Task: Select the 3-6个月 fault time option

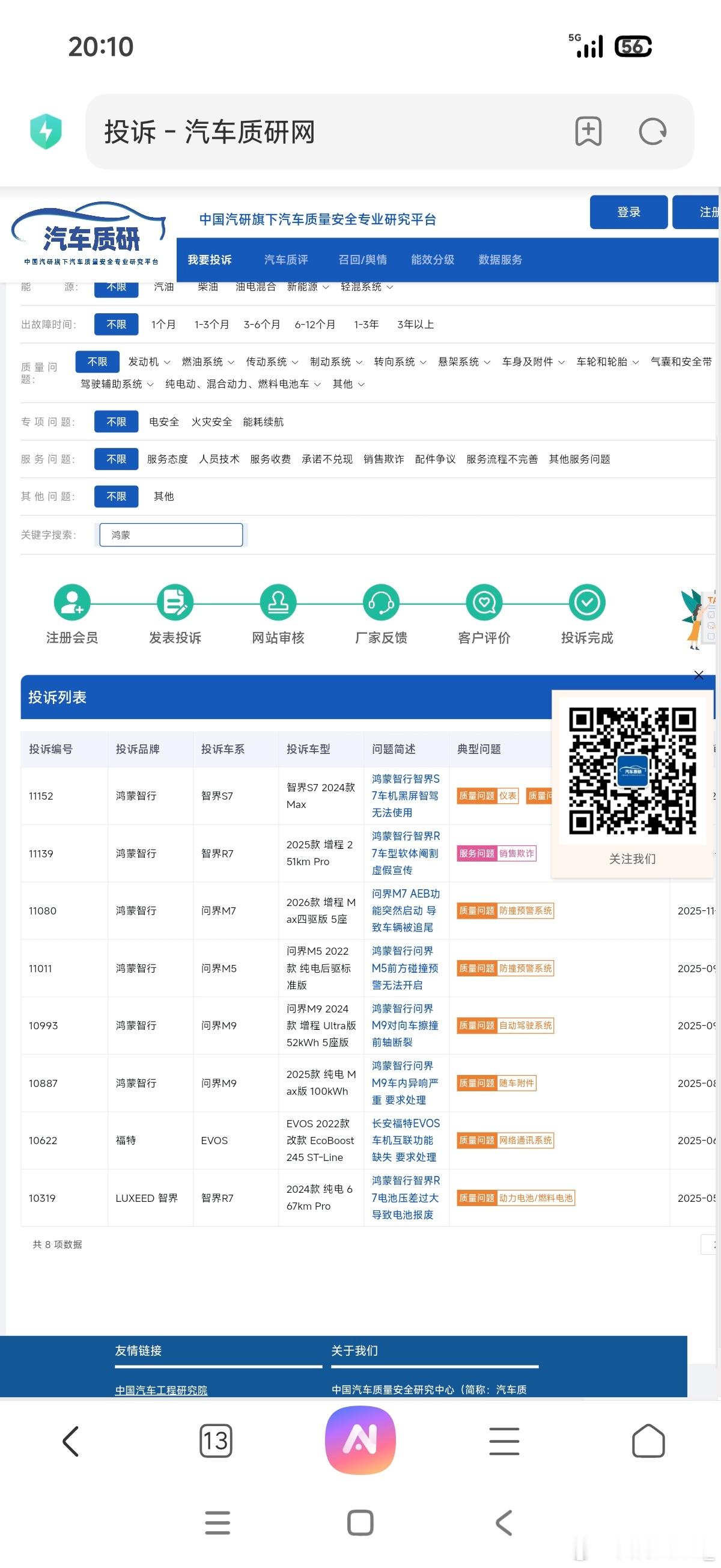Action: 261,325
